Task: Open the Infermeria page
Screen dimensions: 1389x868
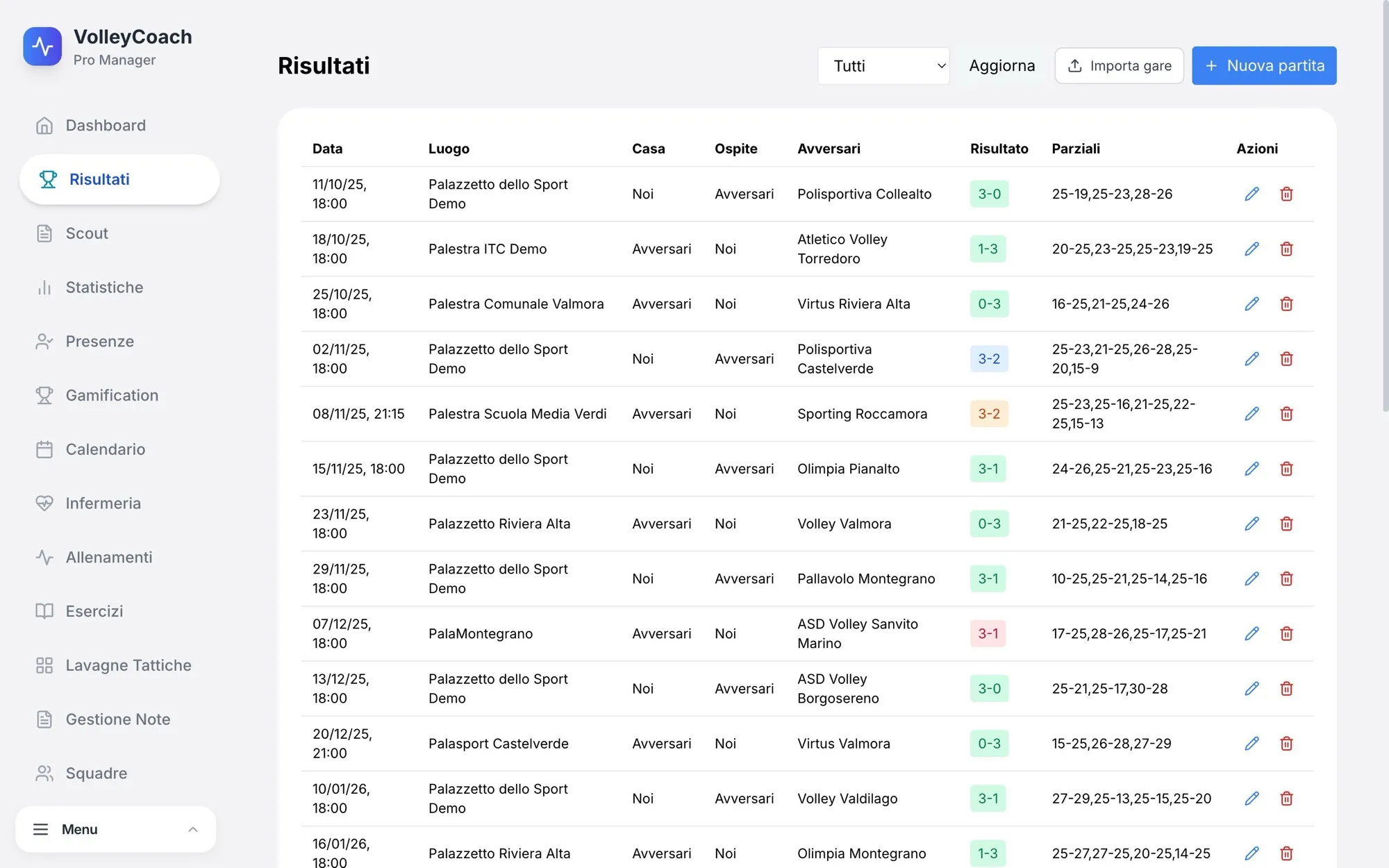Action: (119, 503)
